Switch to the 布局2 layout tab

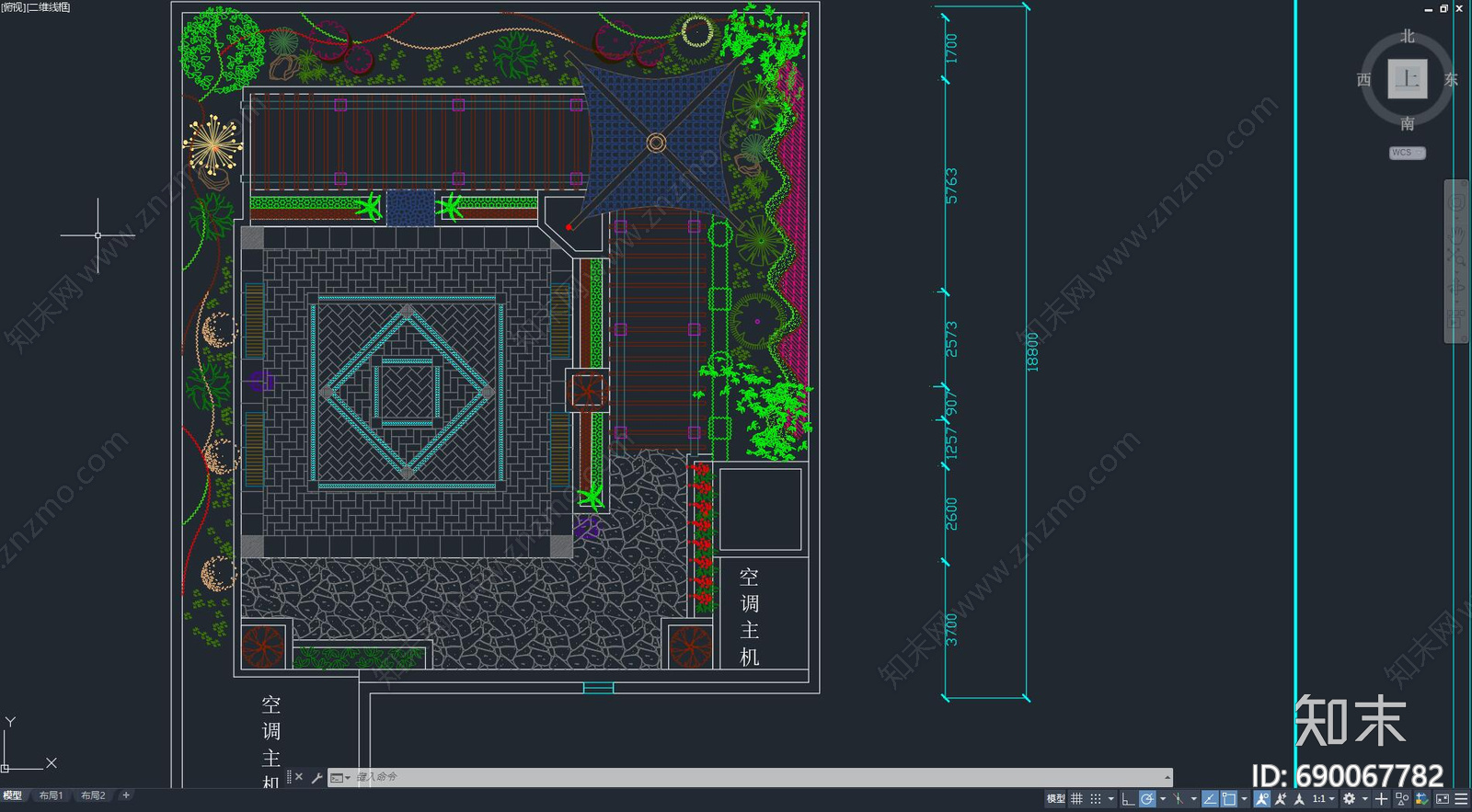click(x=93, y=795)
